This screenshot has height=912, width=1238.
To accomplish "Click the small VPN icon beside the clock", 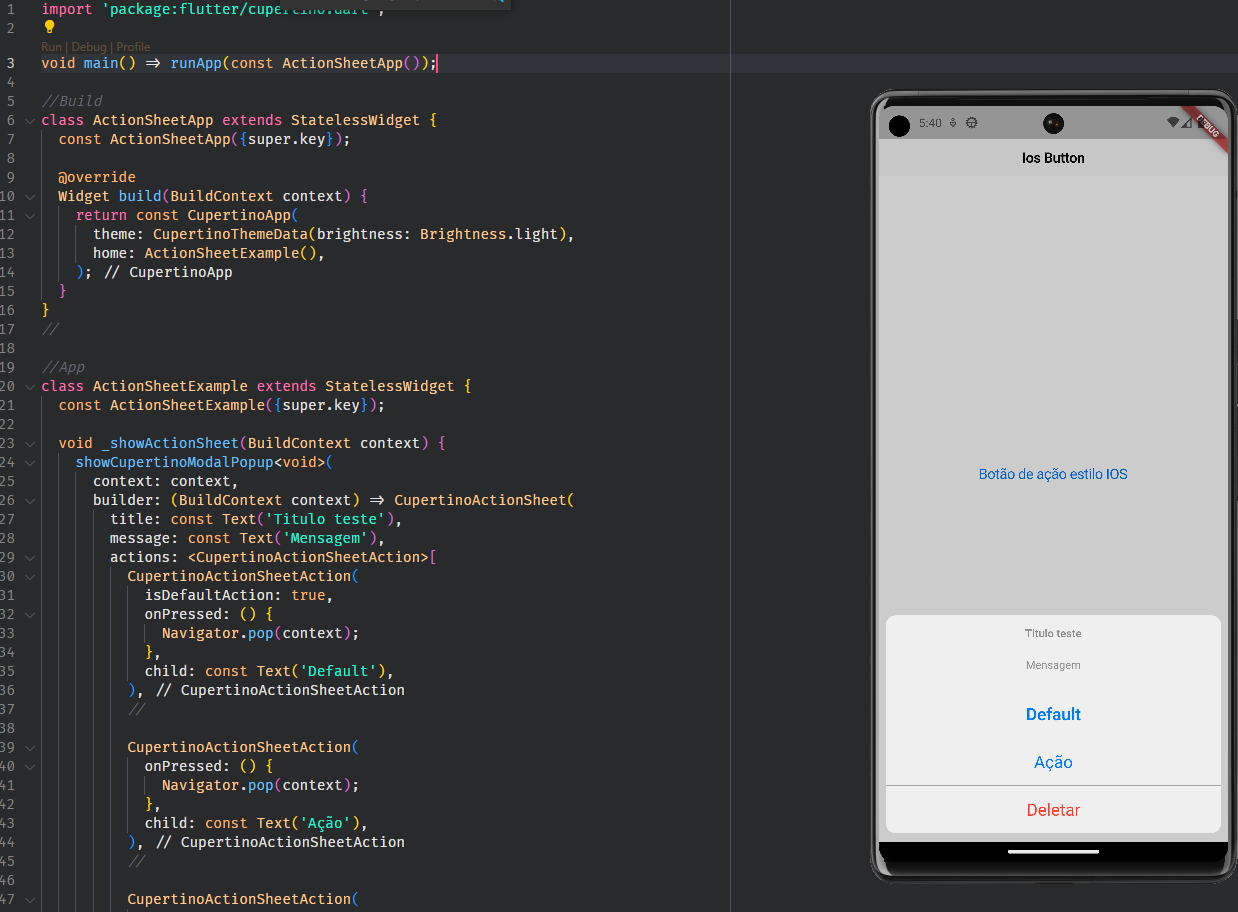I will tap(953, 122).
